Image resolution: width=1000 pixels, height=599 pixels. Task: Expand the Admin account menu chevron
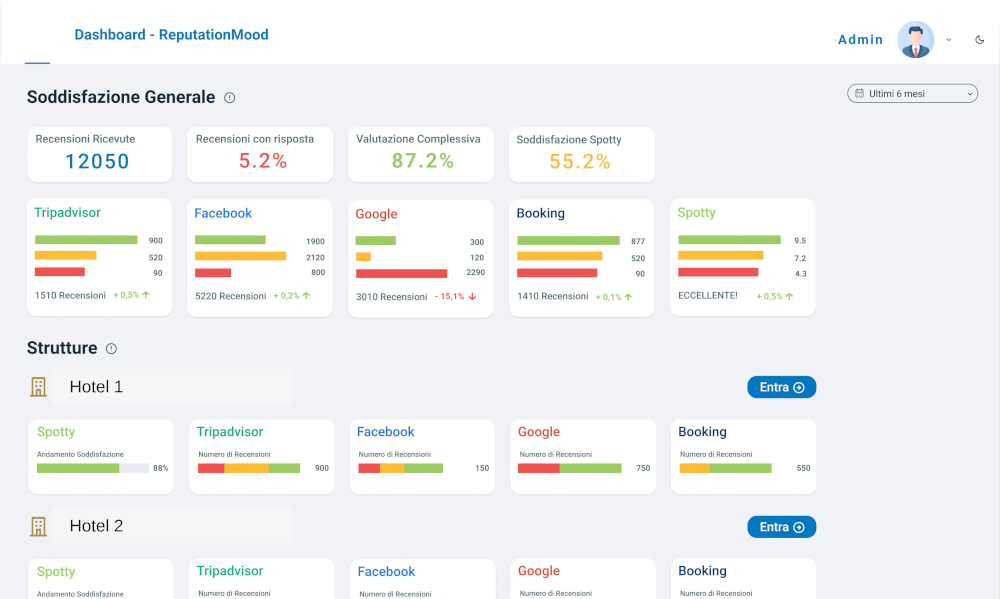pos(949,40)
